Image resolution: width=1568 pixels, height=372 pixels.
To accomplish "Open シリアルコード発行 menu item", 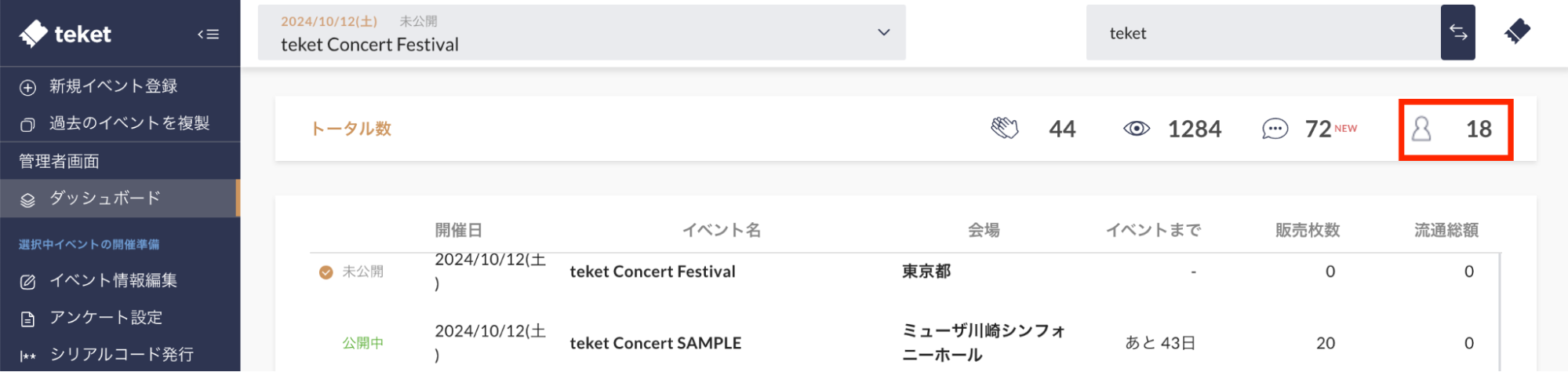I will click(x=122, y=355).
